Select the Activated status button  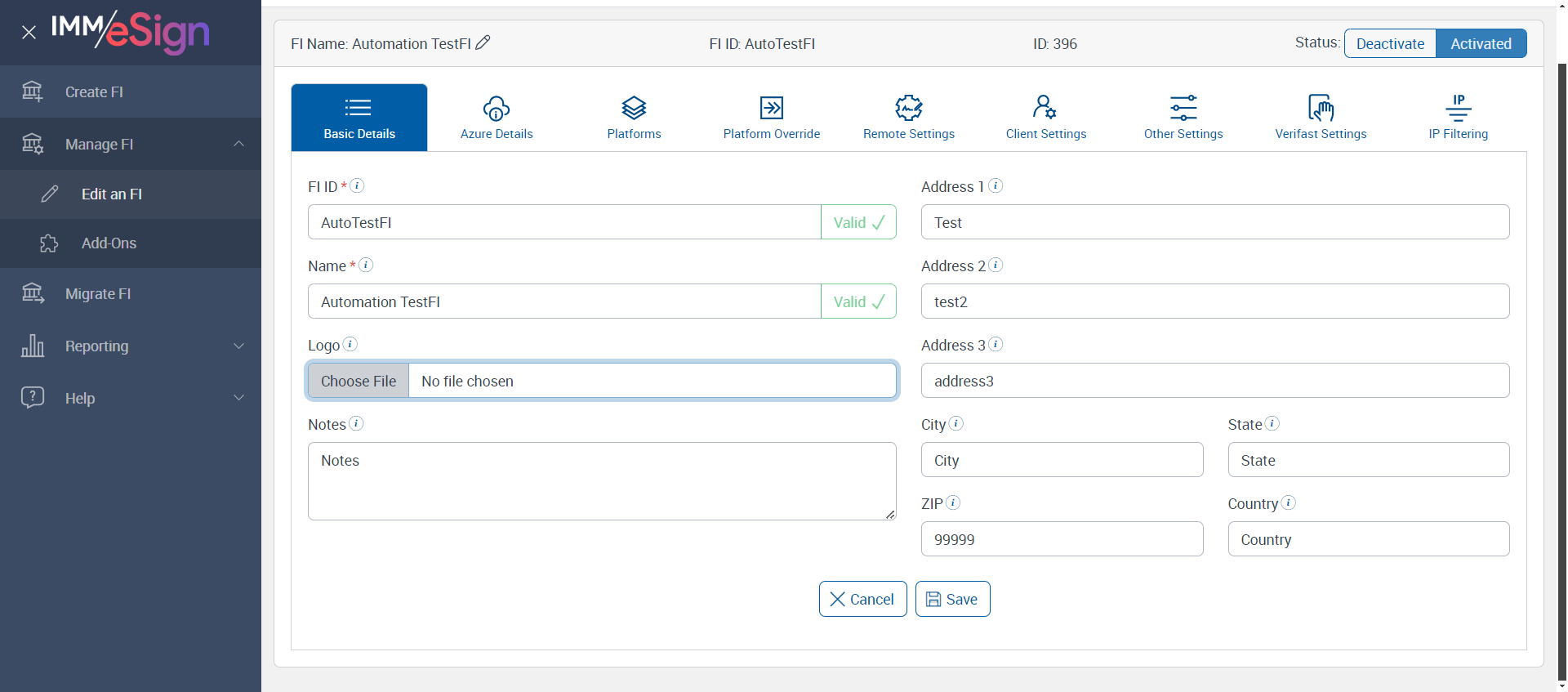(x=1481, y=43)
